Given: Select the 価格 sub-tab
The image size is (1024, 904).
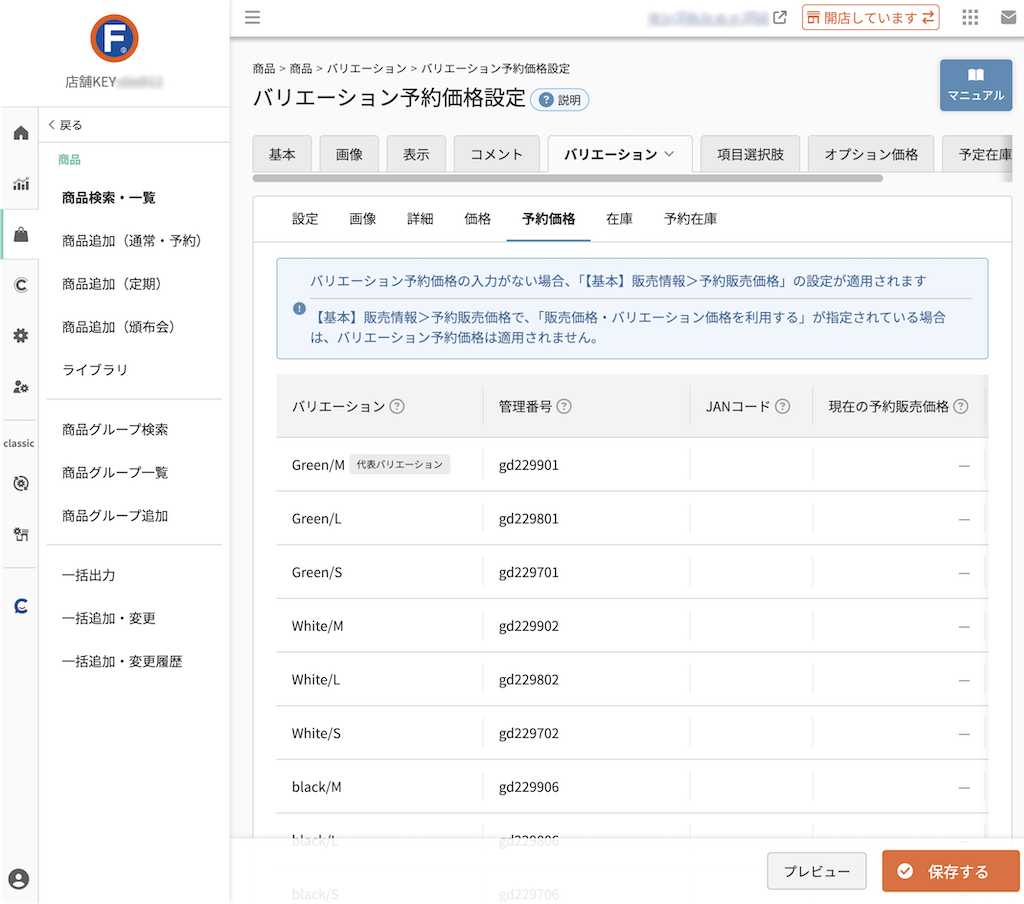Looking at the screenshot, I should tap(477, 219).
